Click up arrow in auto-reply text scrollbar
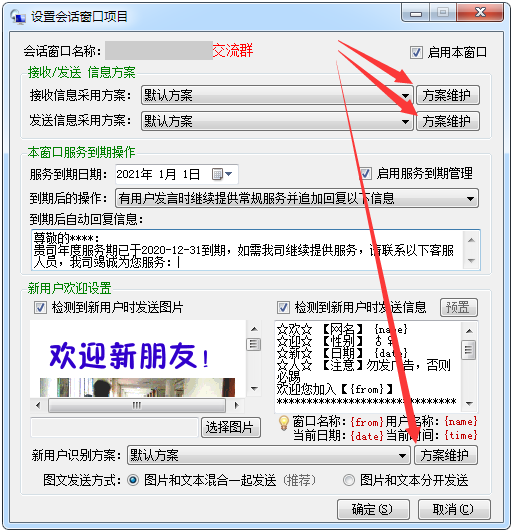This screenshot has width=513, height=531. (x=471, y=240)
